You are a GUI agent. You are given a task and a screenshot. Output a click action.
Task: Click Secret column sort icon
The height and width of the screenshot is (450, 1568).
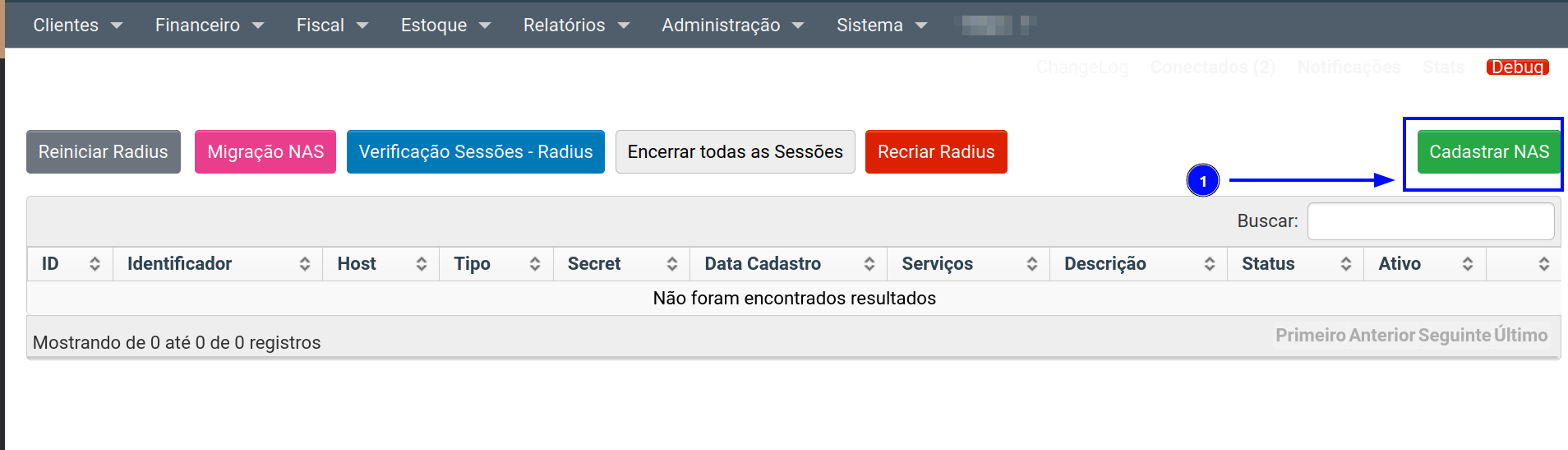click(671, 264)
